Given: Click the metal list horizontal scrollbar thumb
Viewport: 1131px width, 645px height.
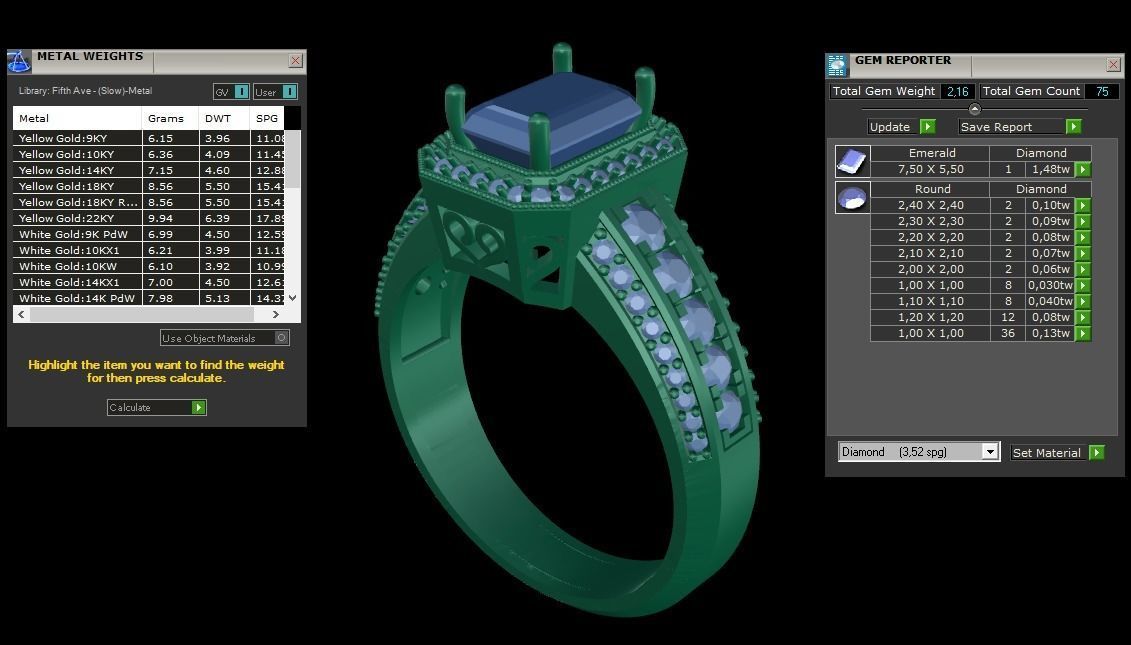Looking at the screenshot, I should [x=141, y=315].
